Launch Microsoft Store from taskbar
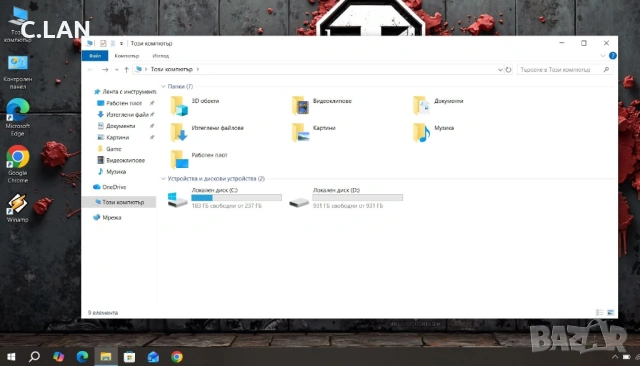This screenshot has width=640, height=366. tap(129, 357)
